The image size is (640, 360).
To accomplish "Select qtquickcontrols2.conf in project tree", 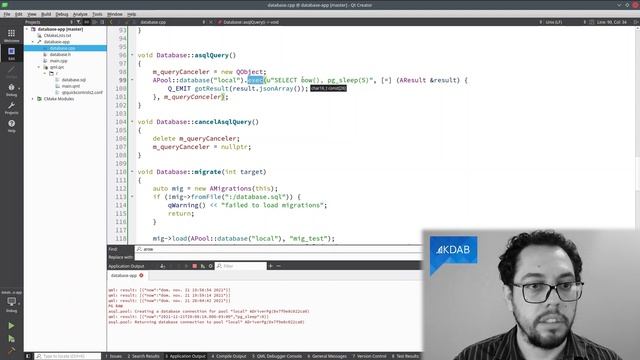I will point(82,92).
